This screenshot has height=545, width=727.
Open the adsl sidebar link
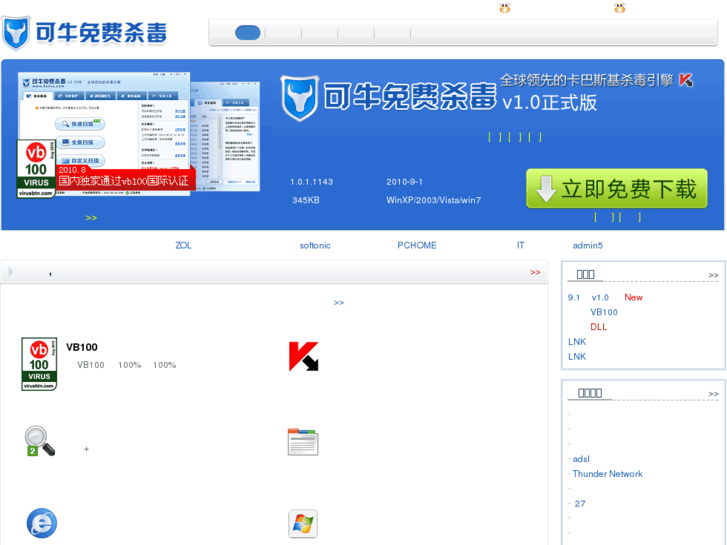[581, 459]
